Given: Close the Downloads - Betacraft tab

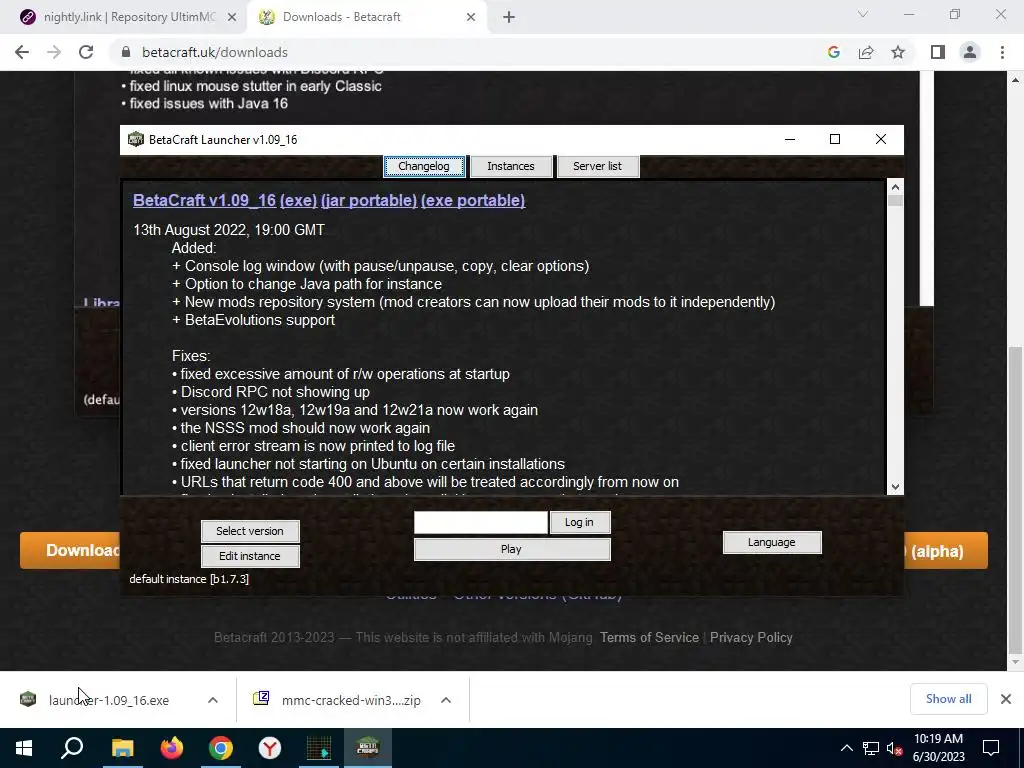Looking at the screenshot, I should [x=471, y=17].
